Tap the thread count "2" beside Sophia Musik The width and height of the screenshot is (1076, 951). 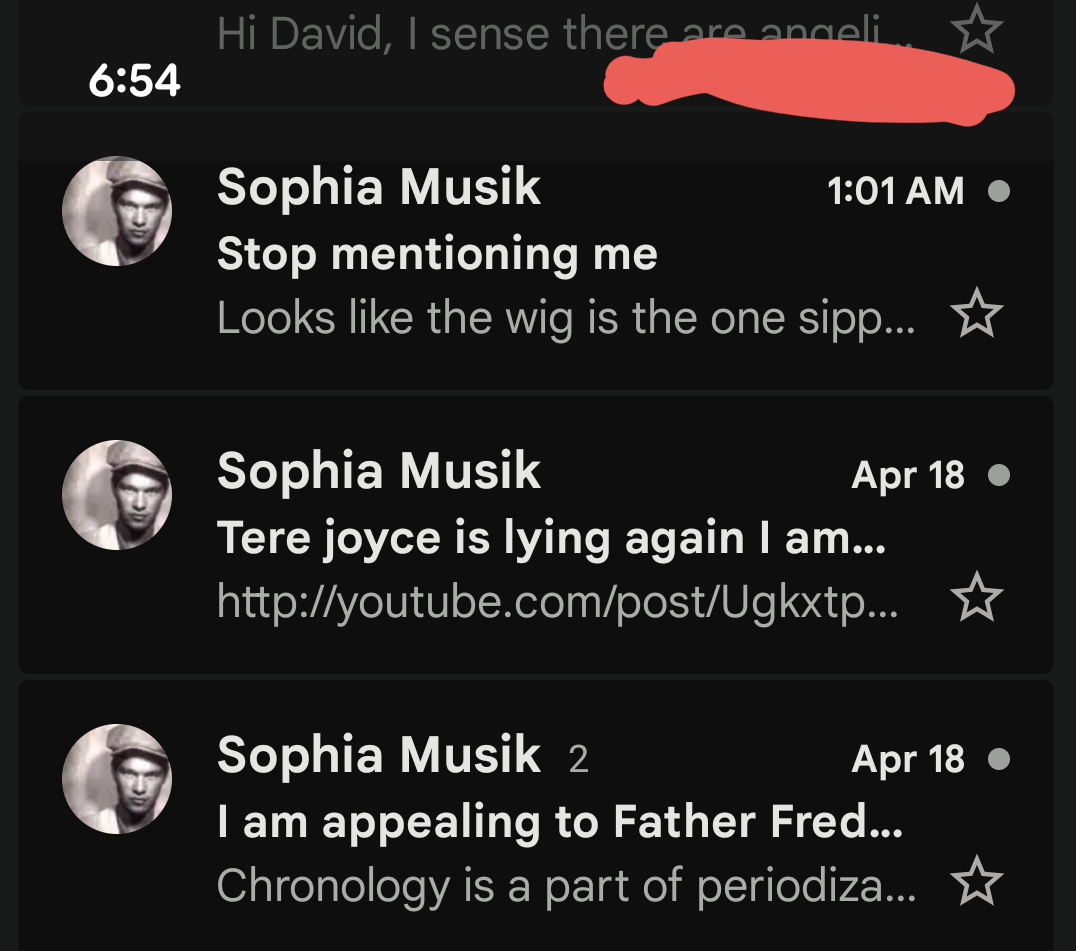578,760
